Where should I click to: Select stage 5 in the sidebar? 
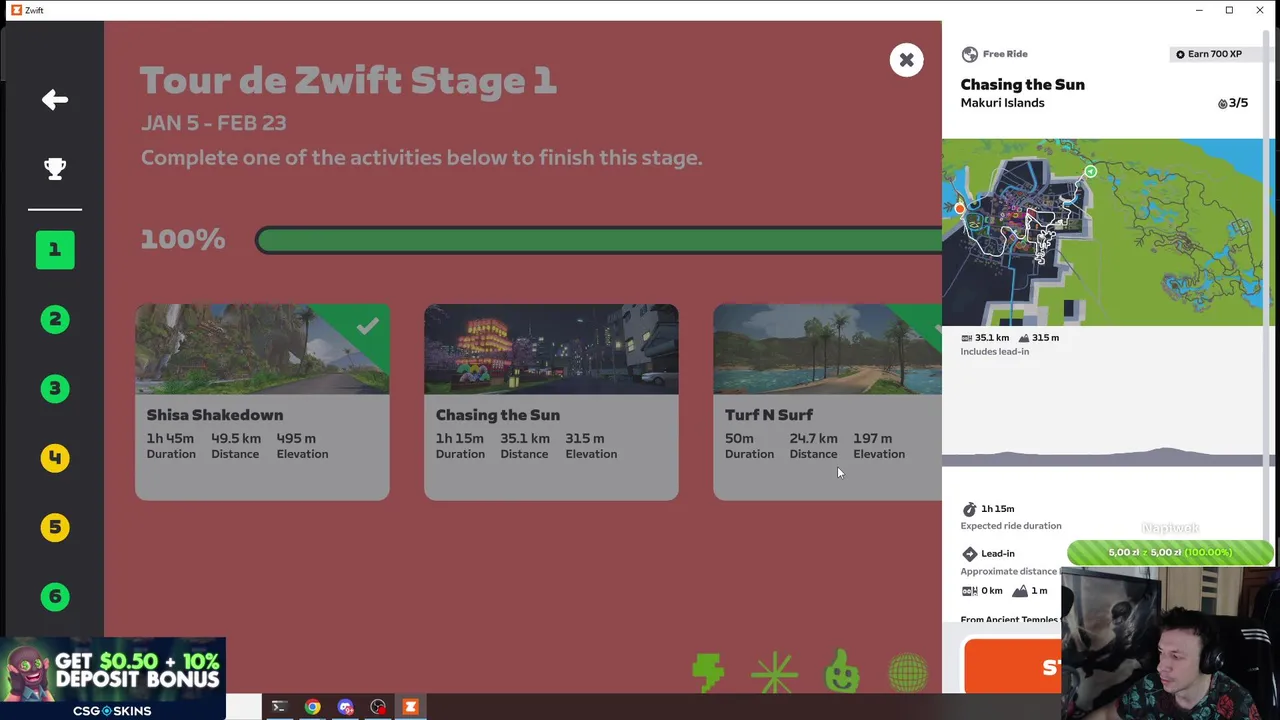(x=55, y=527)
